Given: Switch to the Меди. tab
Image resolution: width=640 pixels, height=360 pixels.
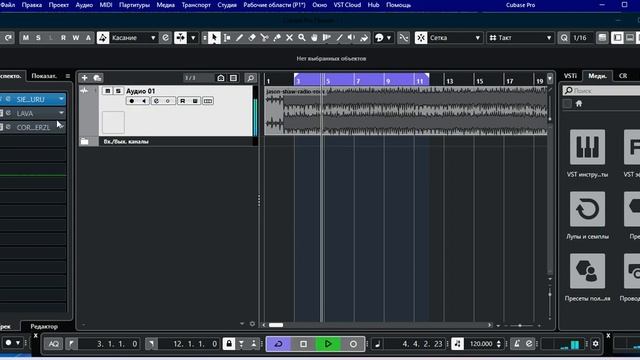Looking at the screenshot, I should [597, 76].
